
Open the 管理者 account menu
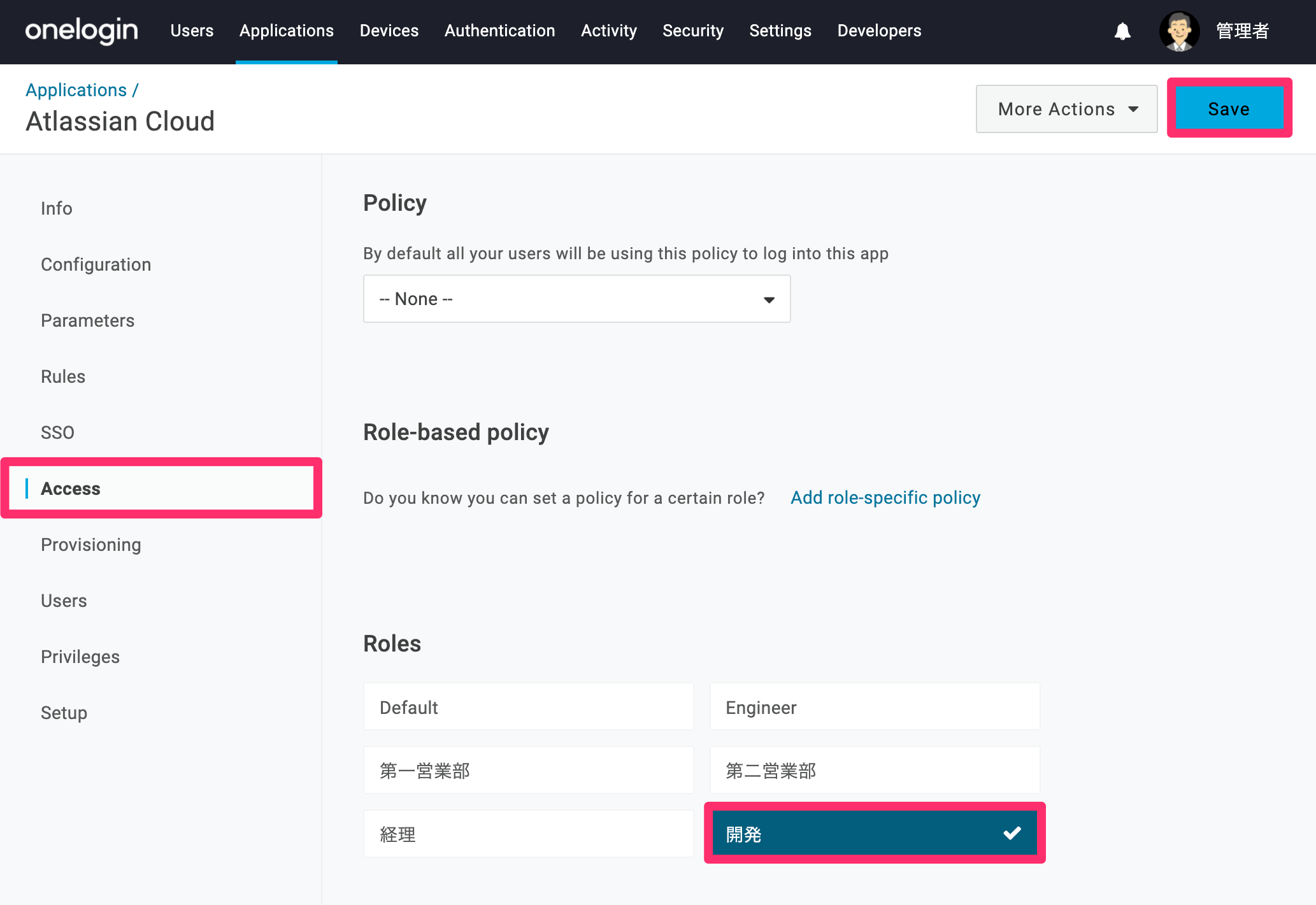(1242, 31)
